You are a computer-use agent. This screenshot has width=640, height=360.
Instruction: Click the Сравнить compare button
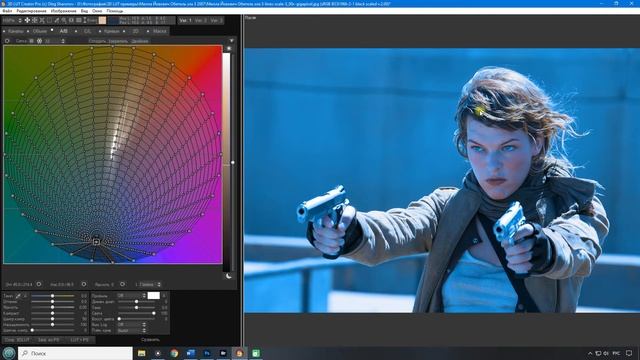(x=150, y=340)
